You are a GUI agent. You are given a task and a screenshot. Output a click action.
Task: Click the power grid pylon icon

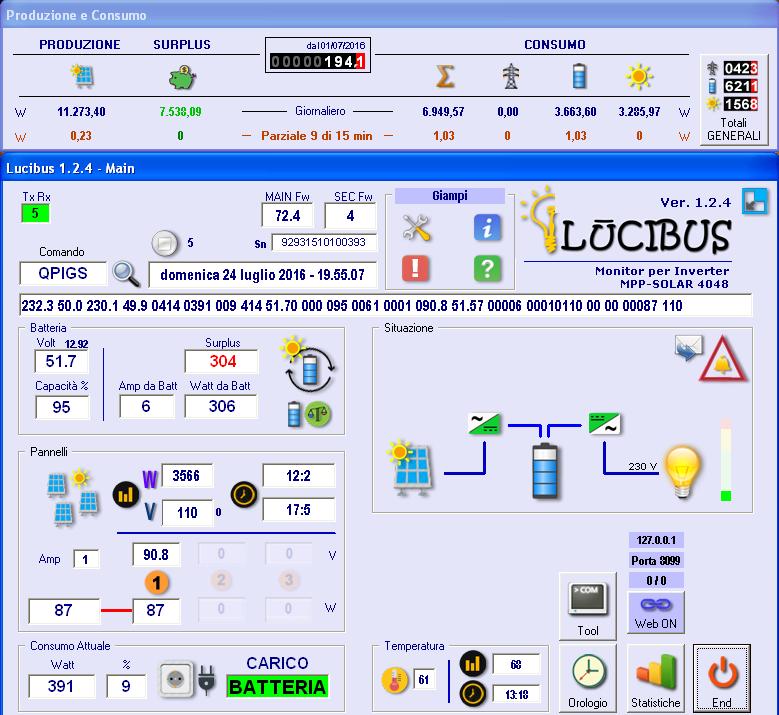pyautogui.click(x=510, y=77)
